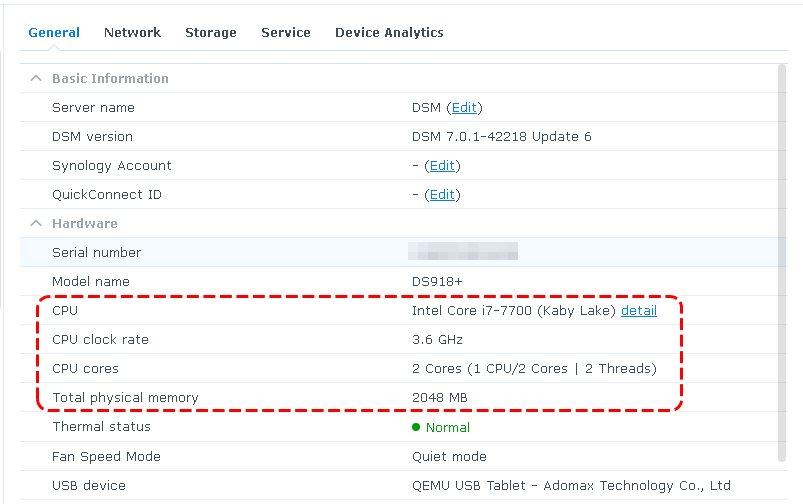Select the USB device QEMU USB Tablet row

[x=570, y=486]
